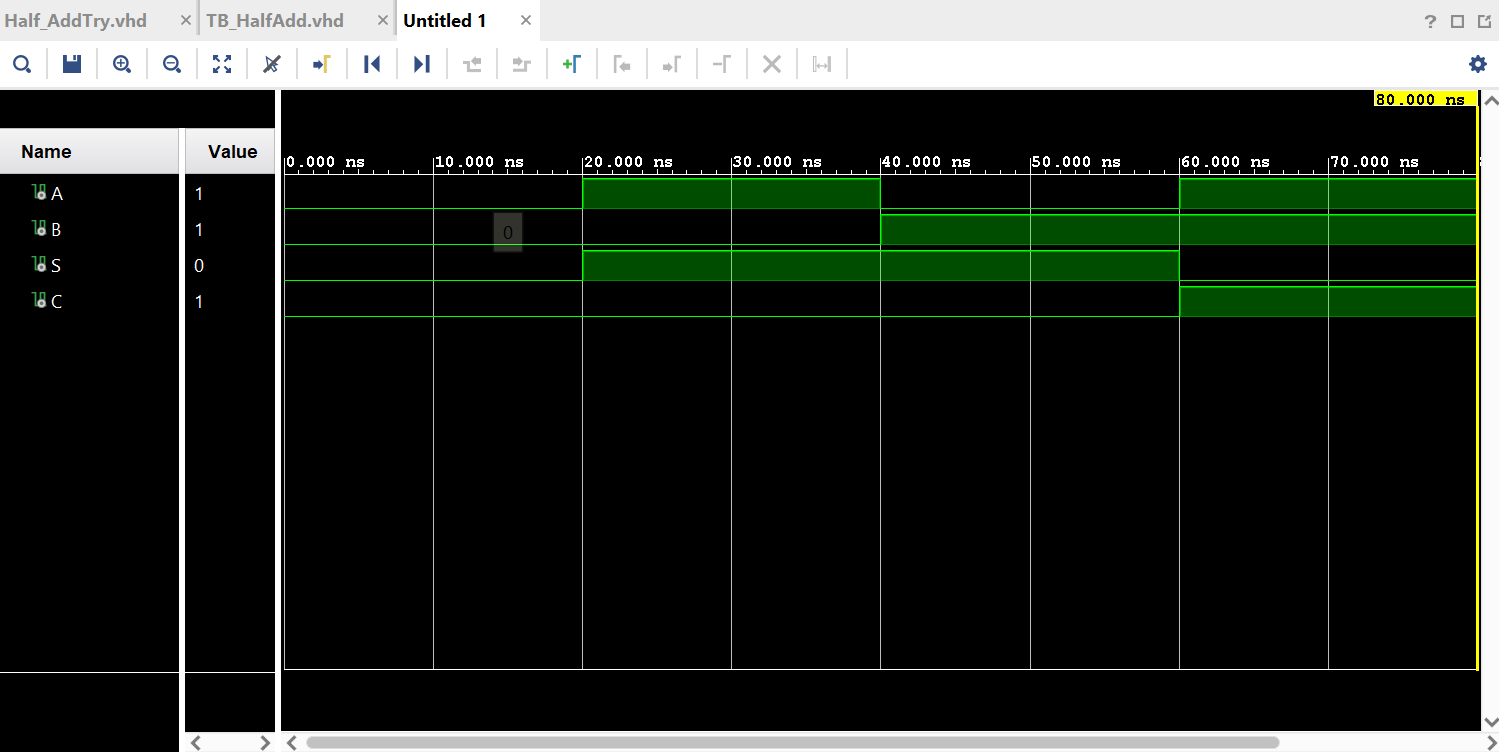Click the high region of signal B waveform
Viewport: 1499px width, 752px height.
(x=1178, y=230)
